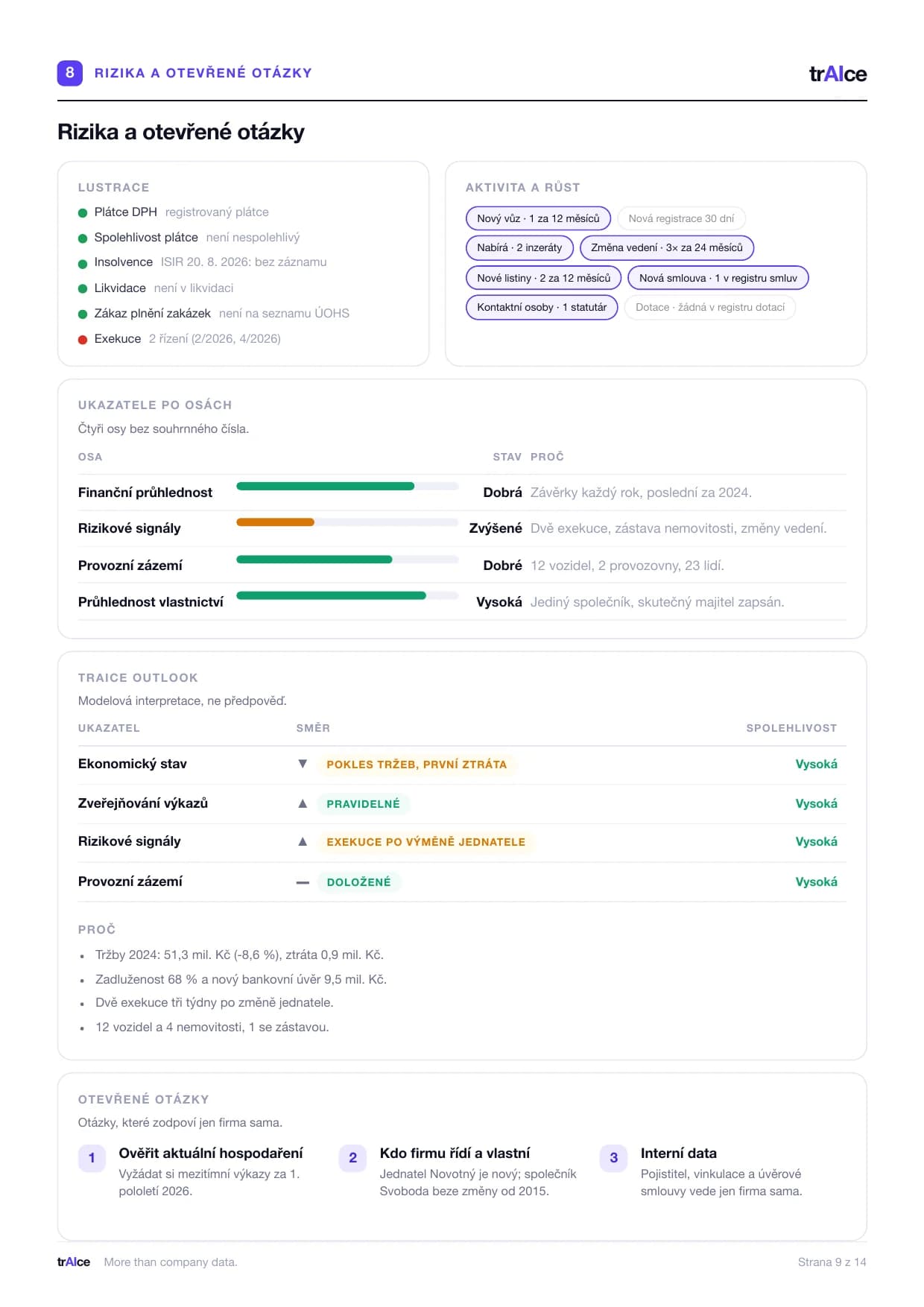Click the red warning dot beside Exekuce
This screenshot has height=1307, width=924.
pos(83,339)
